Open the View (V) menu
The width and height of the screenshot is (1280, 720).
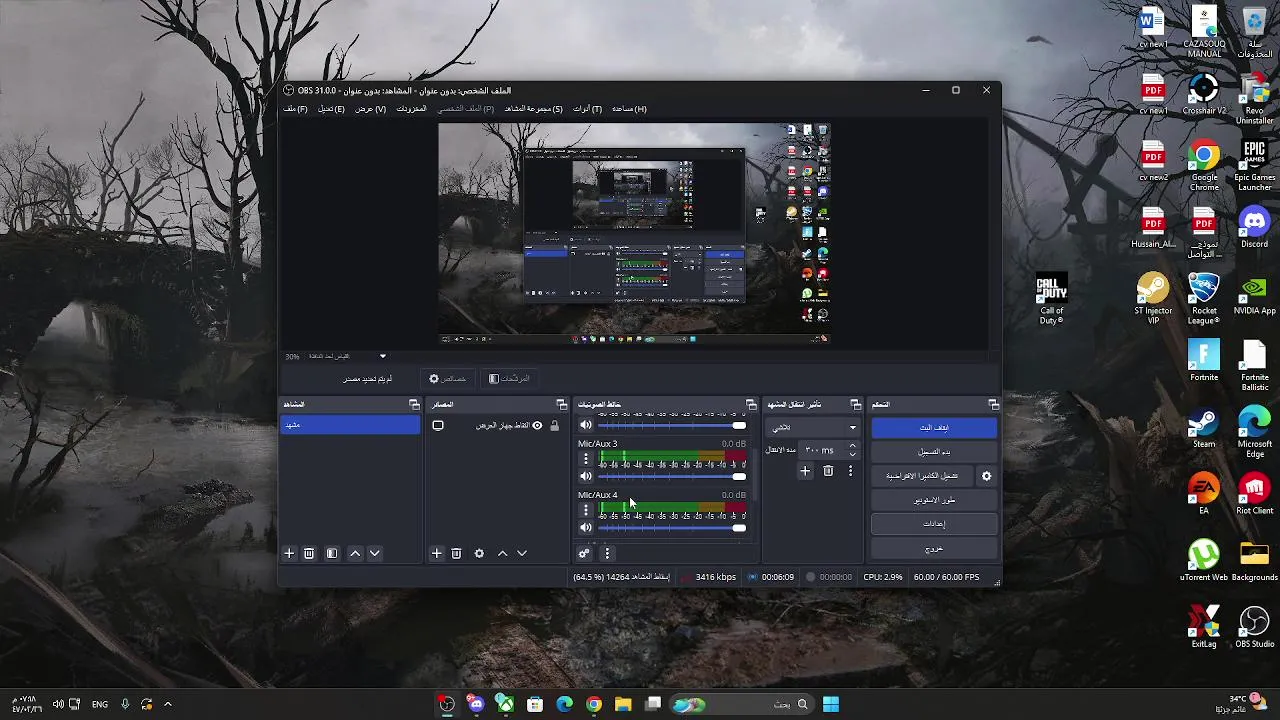click(x=370, y=108)
